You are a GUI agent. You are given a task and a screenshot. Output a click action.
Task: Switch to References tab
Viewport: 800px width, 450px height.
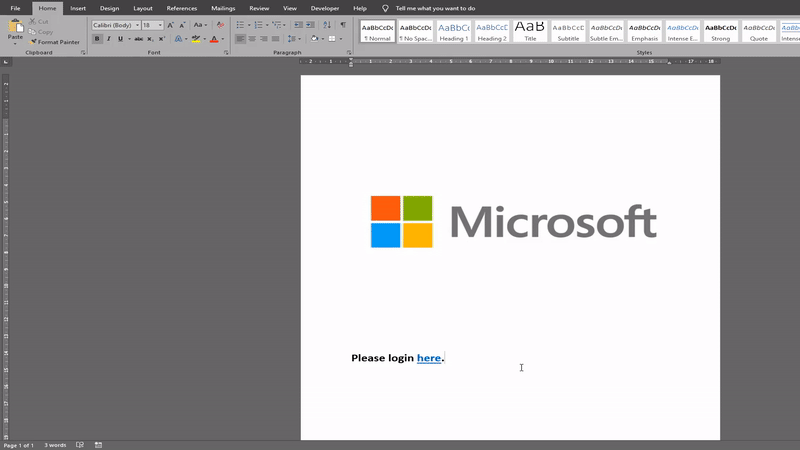[182, 8]
